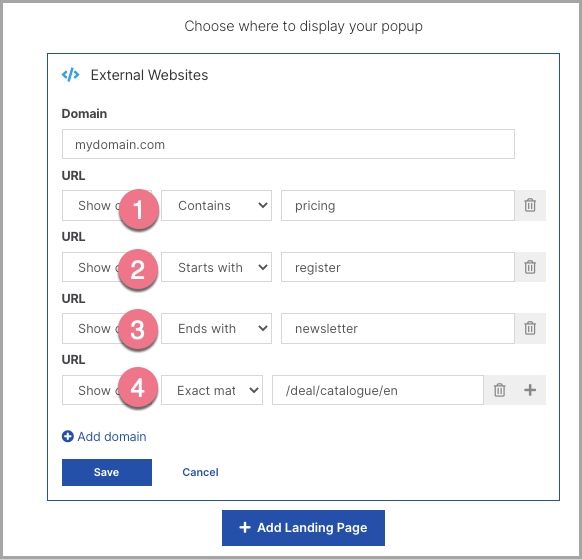Viewport: 582px width, 559px height.
Task: Click the Add Landing Page button
Action: pyautogui.click(x=303, y=528)
